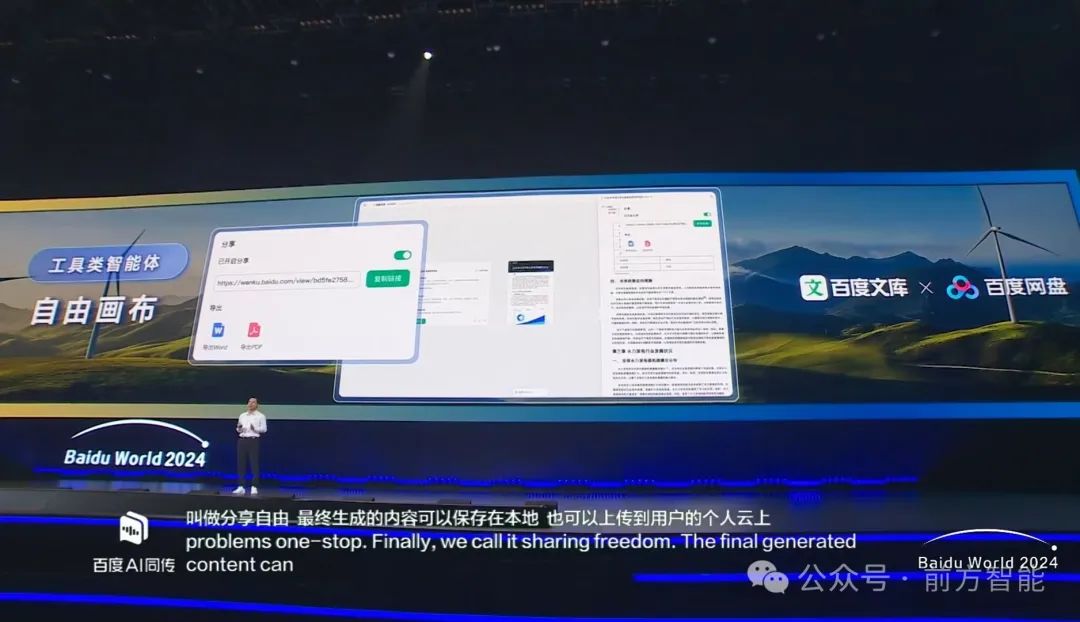Click the Baidu World 2024 stage logo
Screen dimensions: 1080x622
pos(135,446)
